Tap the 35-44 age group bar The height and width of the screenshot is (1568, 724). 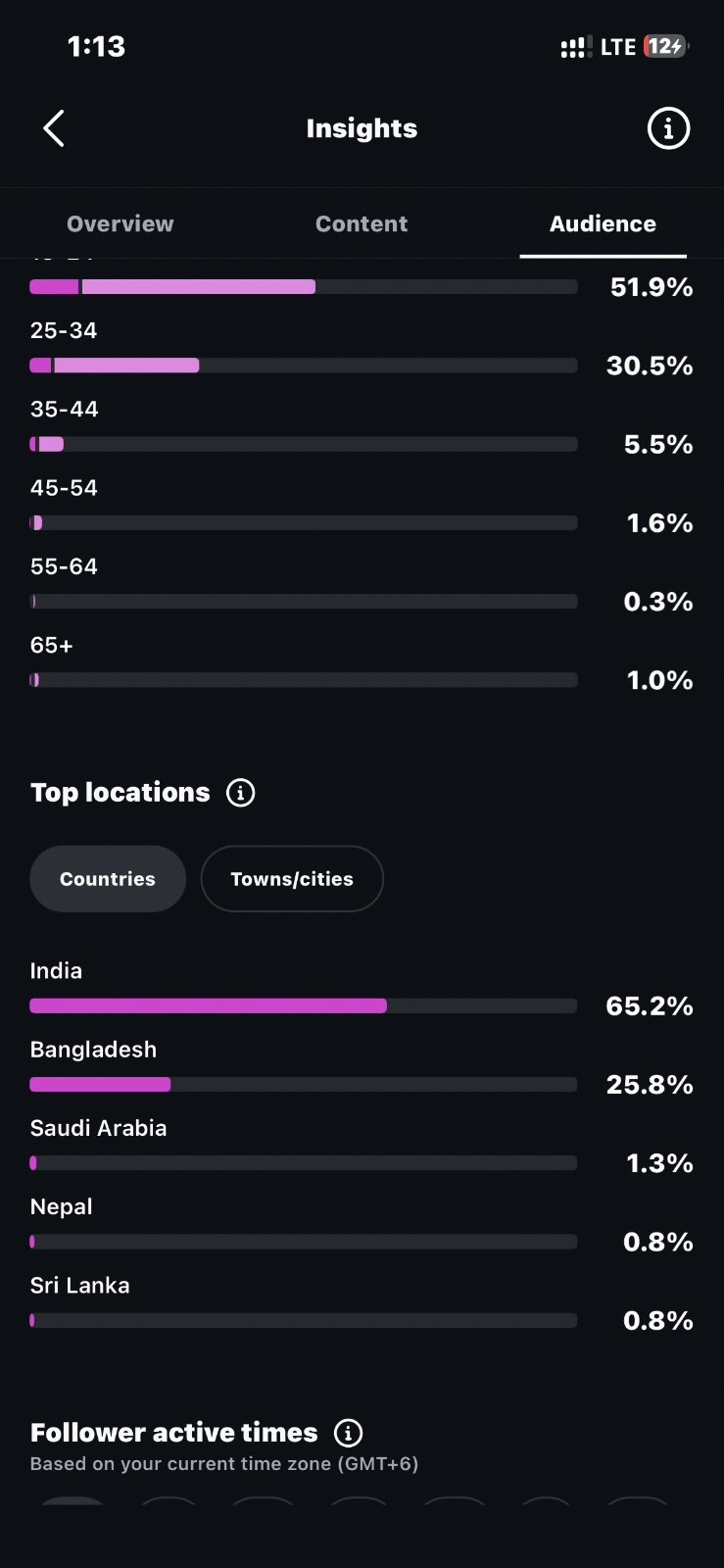pos(304,444)
